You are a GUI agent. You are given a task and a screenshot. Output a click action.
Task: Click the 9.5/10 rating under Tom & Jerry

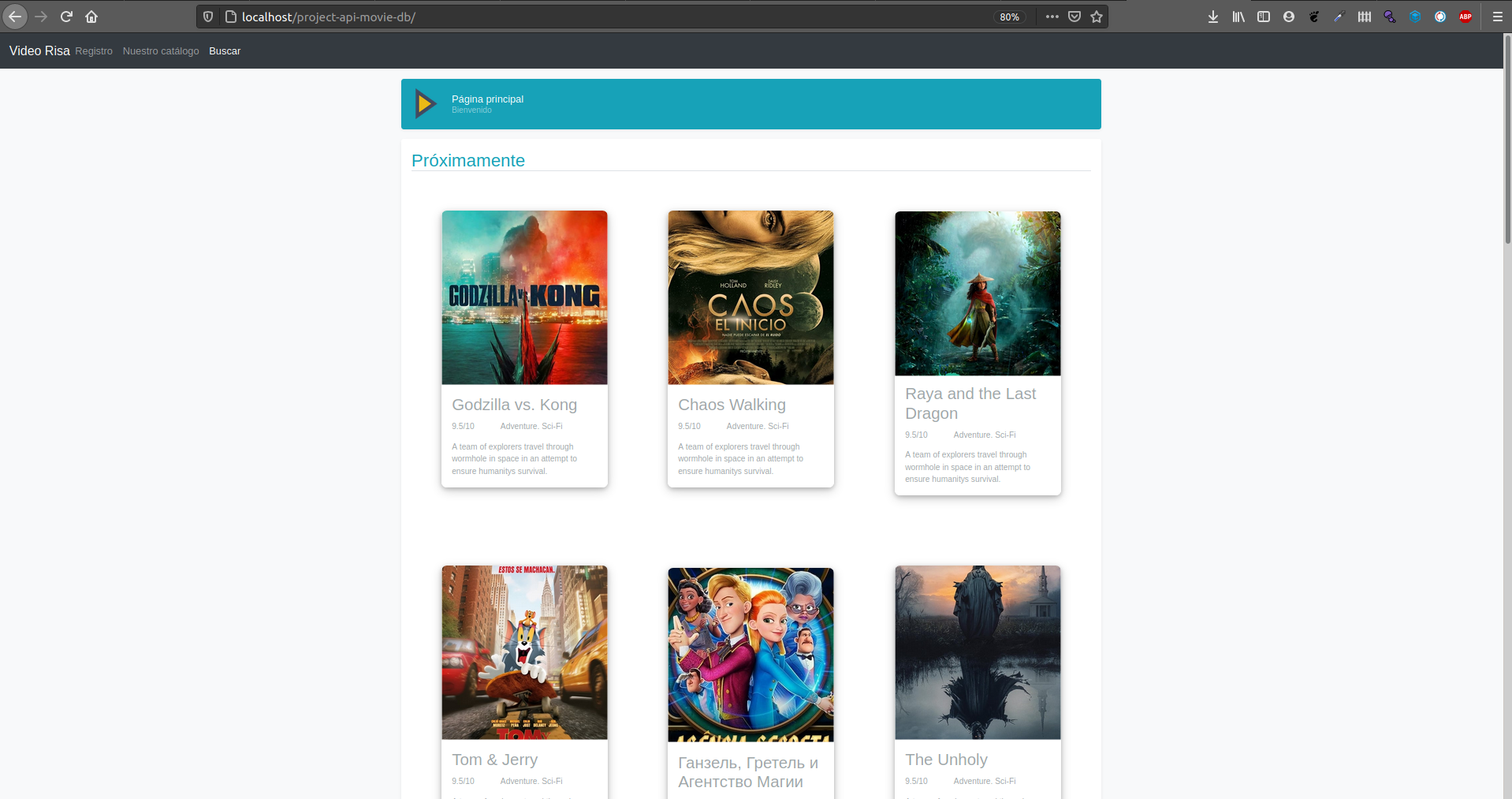[x=463, y=781]
